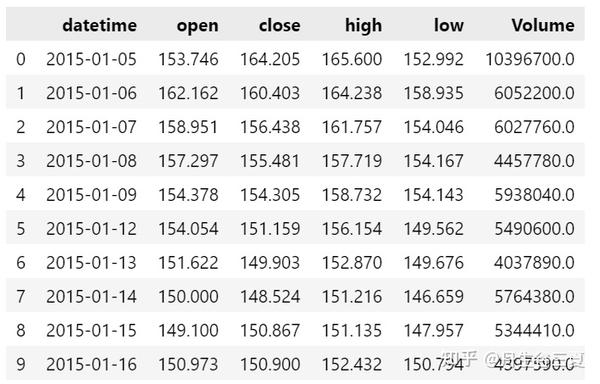The width and height of the screenshot is (600, 384).
Task: Select the close value 156.438
Action: pos(270,127)
